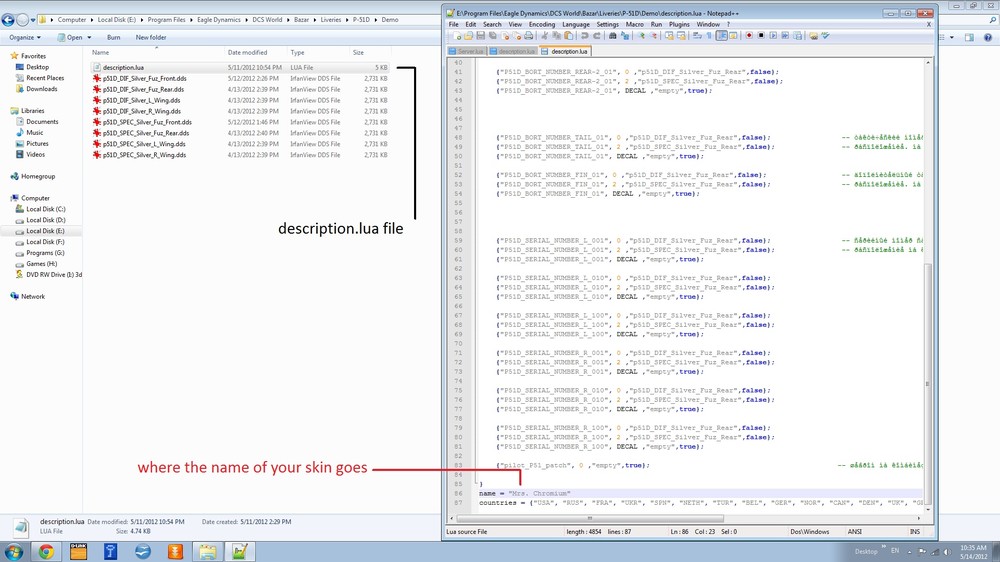1000x562 pixels.
Task: Toggle Synchronize Vertical Scrolling button
Action: 670,36
